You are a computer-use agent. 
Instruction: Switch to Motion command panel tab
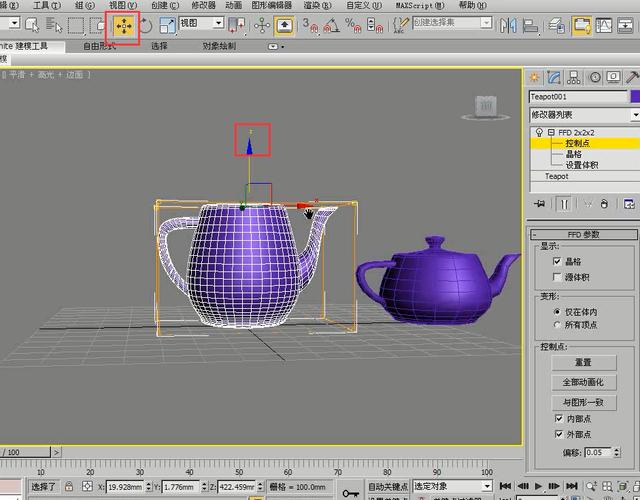595,77
